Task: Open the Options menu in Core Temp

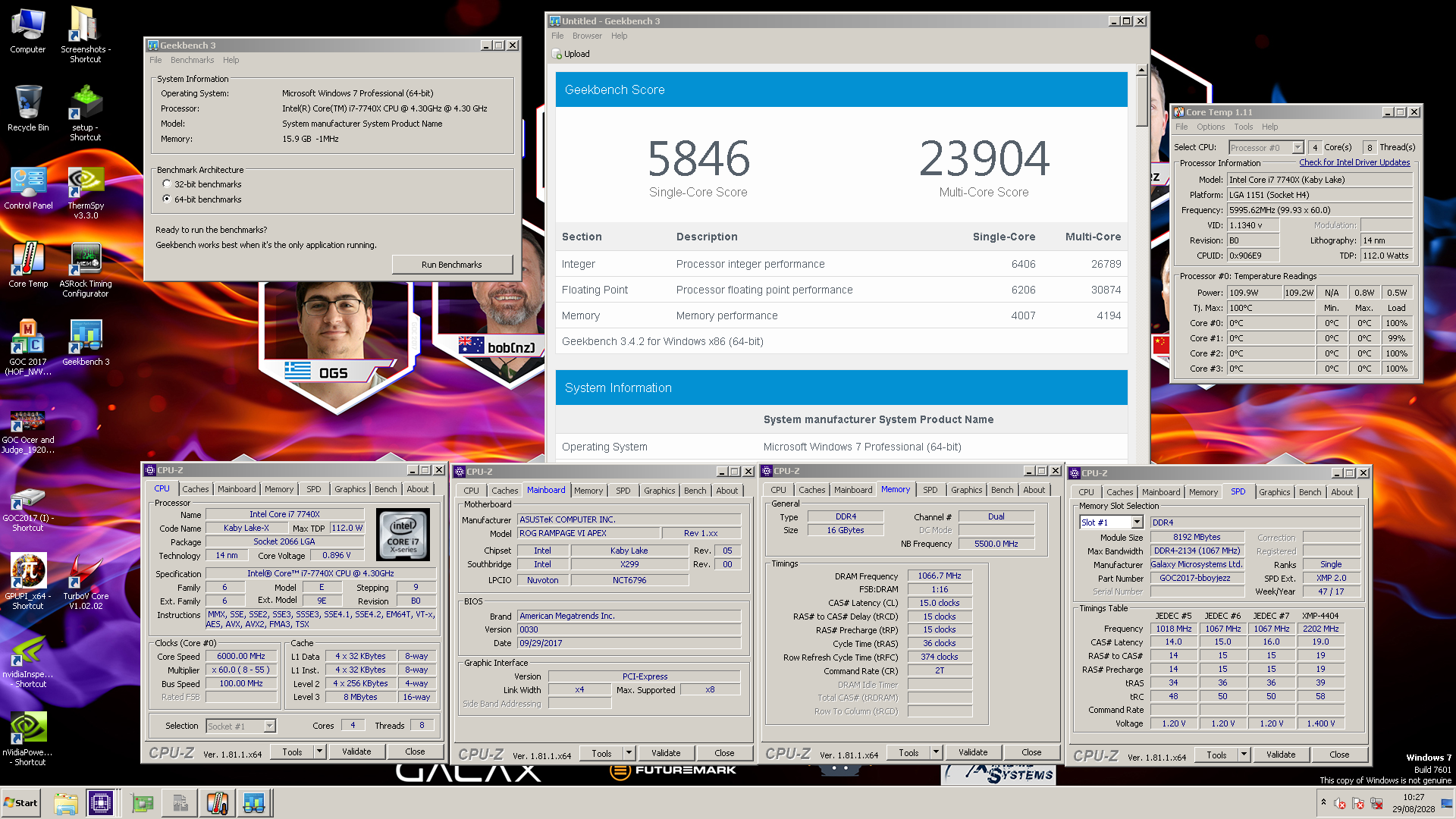Action: (1210, 127)
